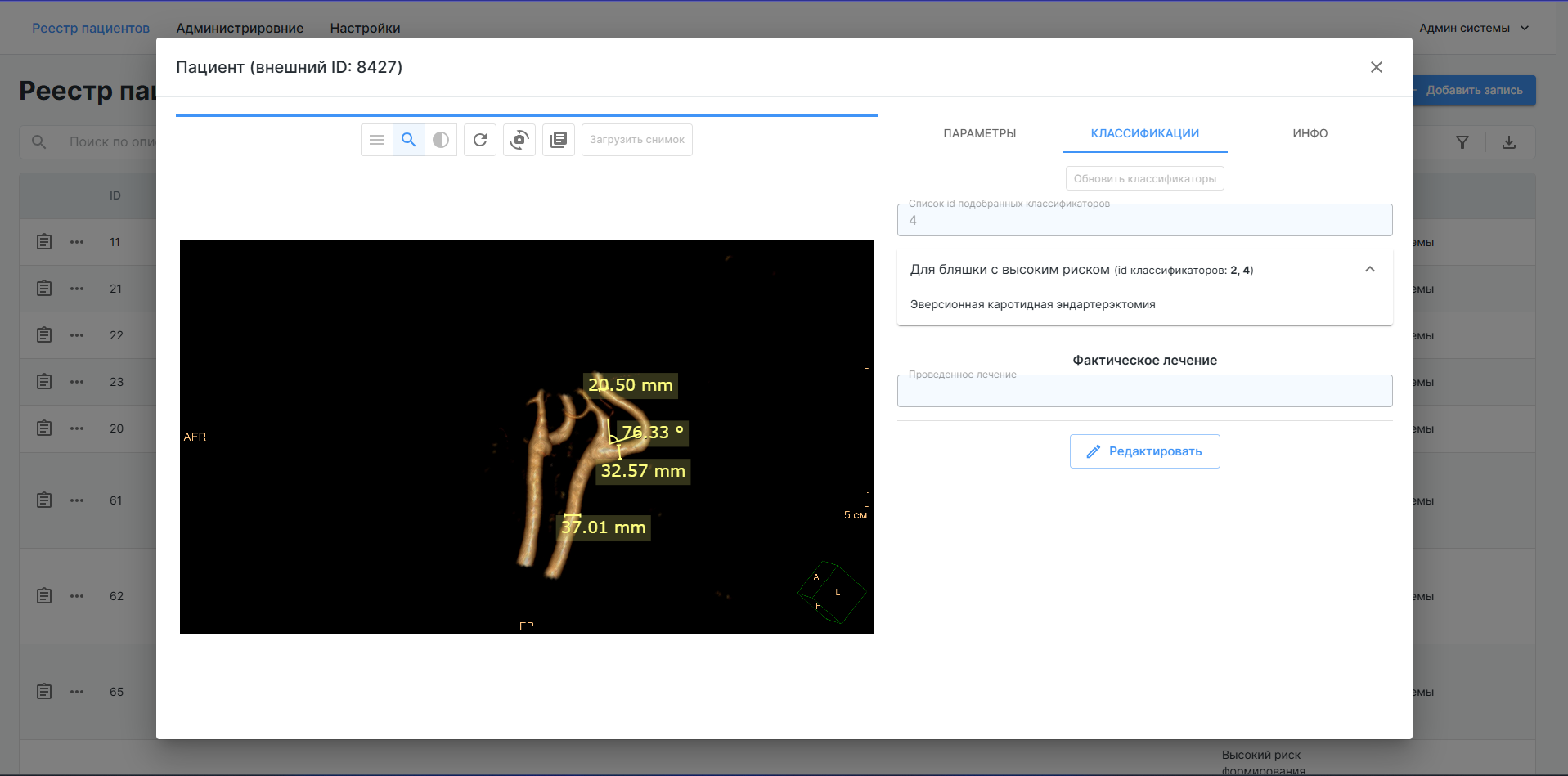
Task: Click the three-lines scroll tool icon
Action: (x=377, y=140)
